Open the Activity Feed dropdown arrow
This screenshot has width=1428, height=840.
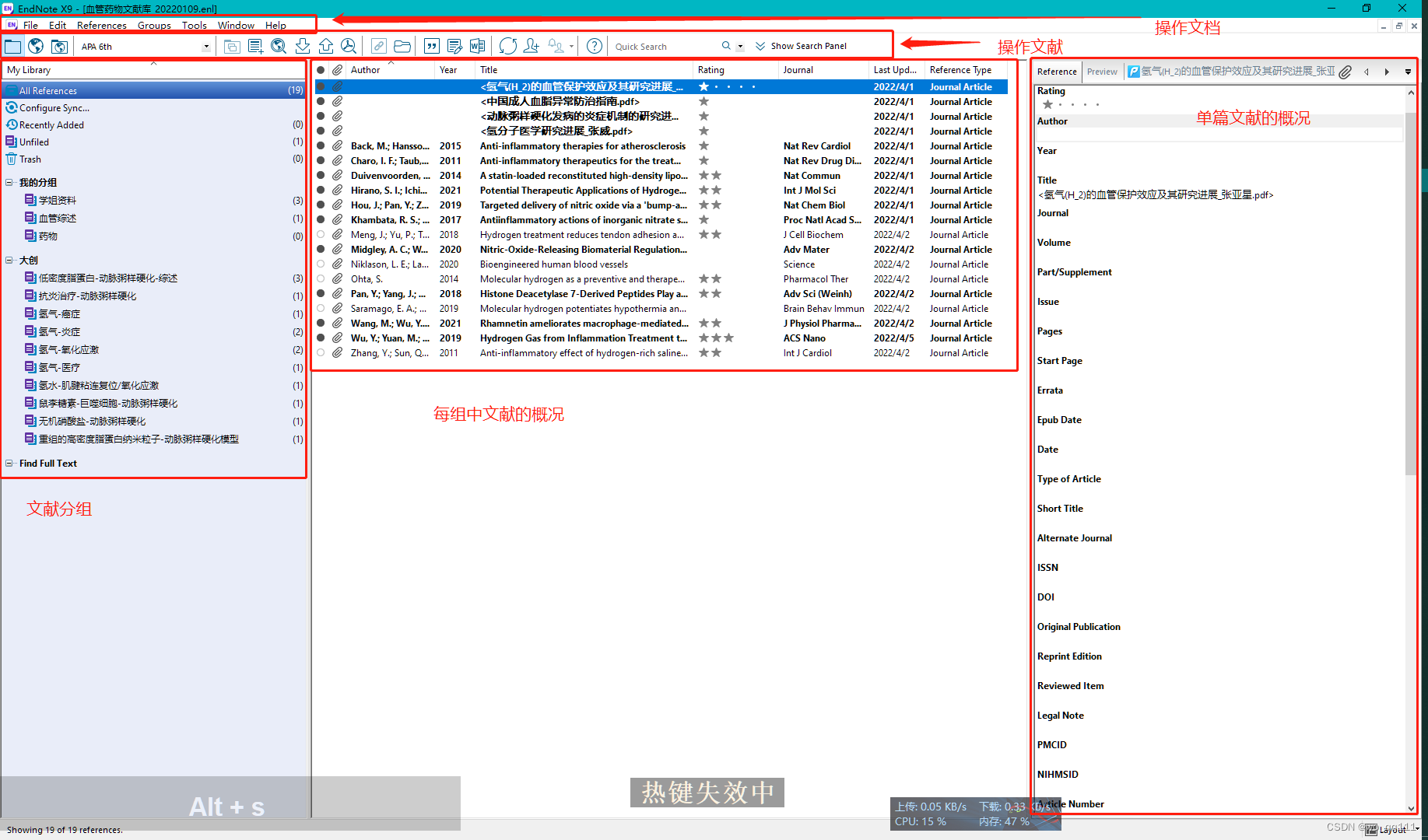pos(572,47)
